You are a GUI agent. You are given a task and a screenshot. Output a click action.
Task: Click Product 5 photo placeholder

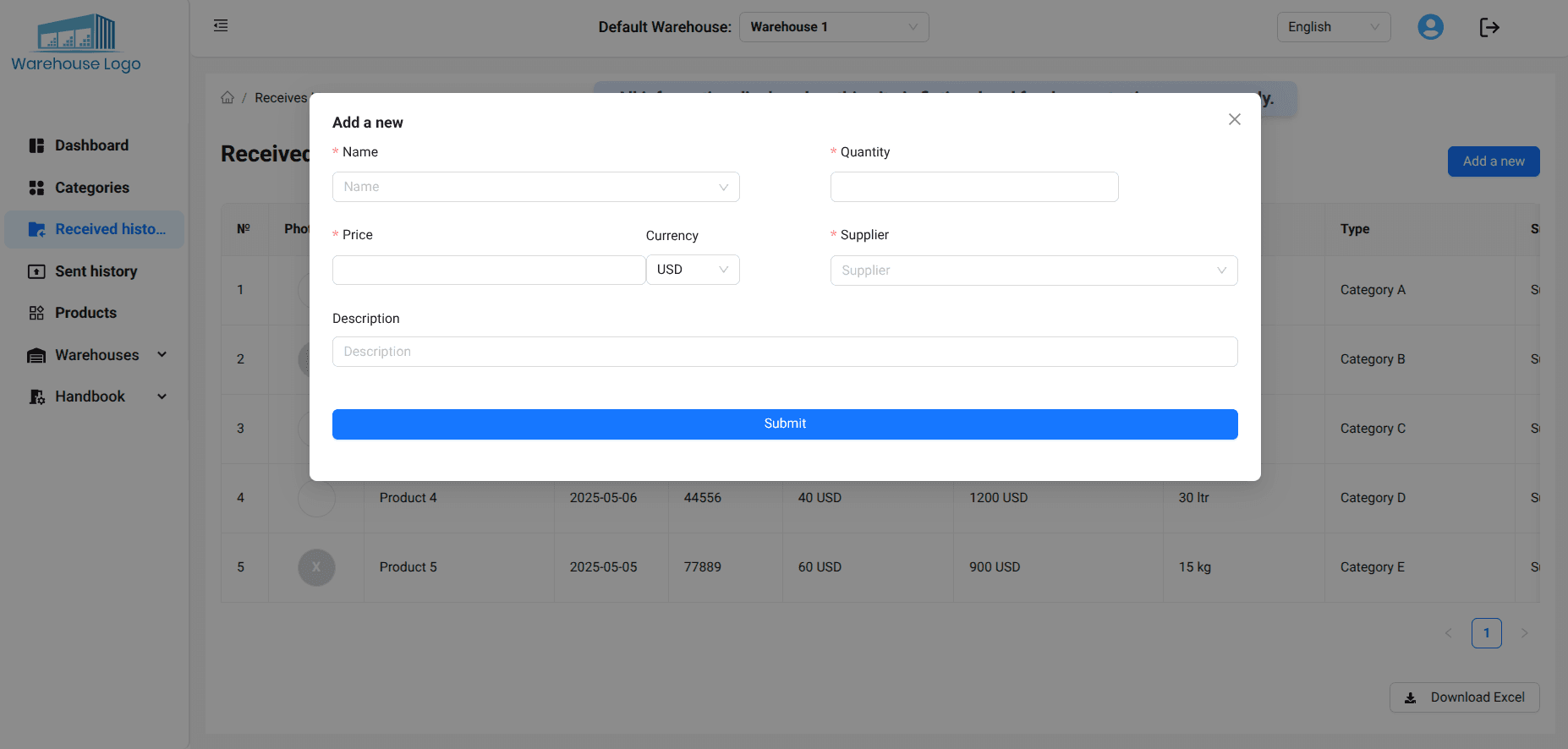pyautogui.click(x=316, y=567)
